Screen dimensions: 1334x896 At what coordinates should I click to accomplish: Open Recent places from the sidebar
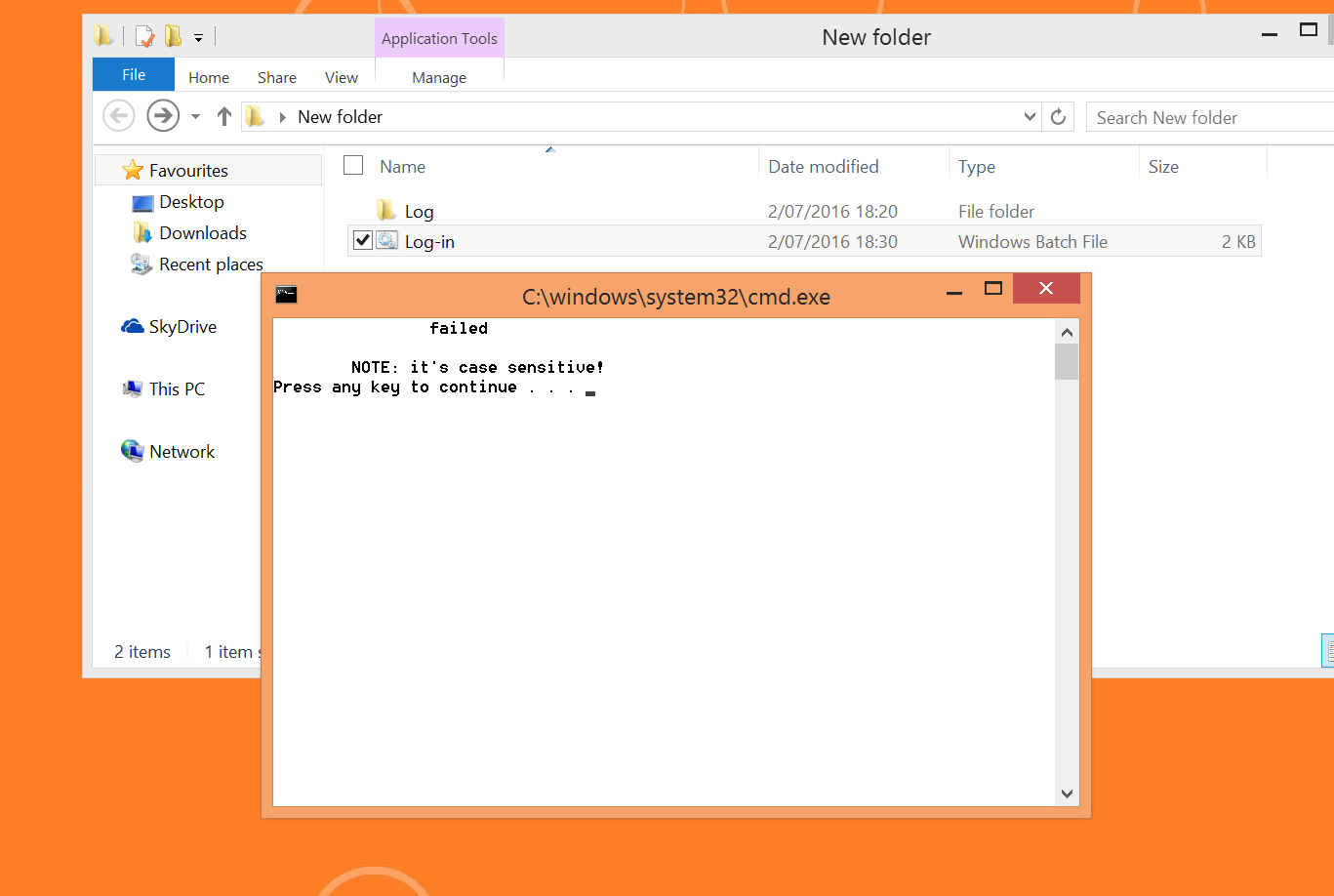click(209, 264)
